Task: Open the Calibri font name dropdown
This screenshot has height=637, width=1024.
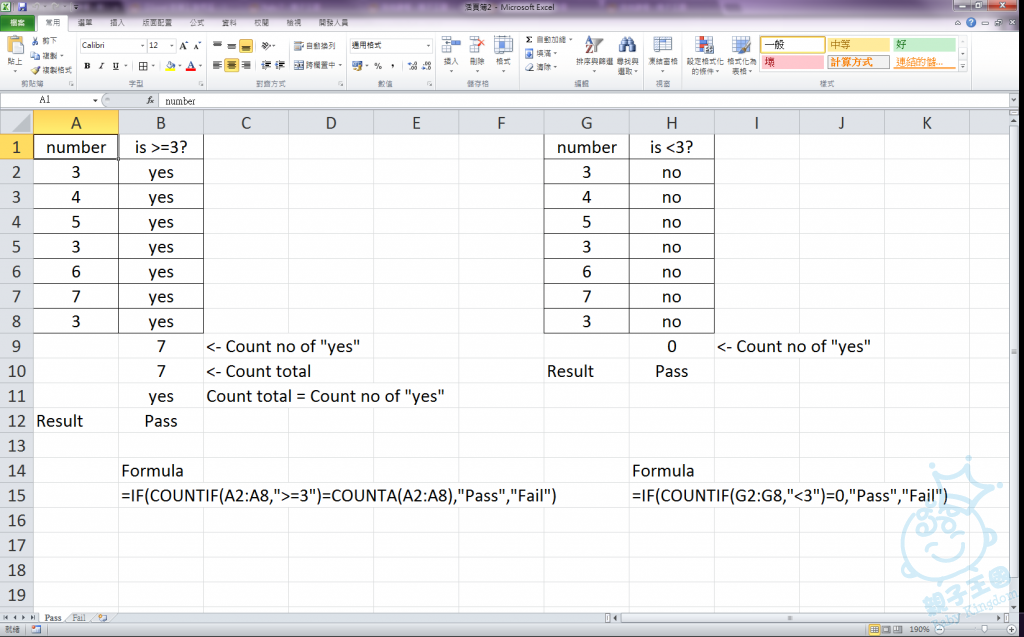Action: 140,46
